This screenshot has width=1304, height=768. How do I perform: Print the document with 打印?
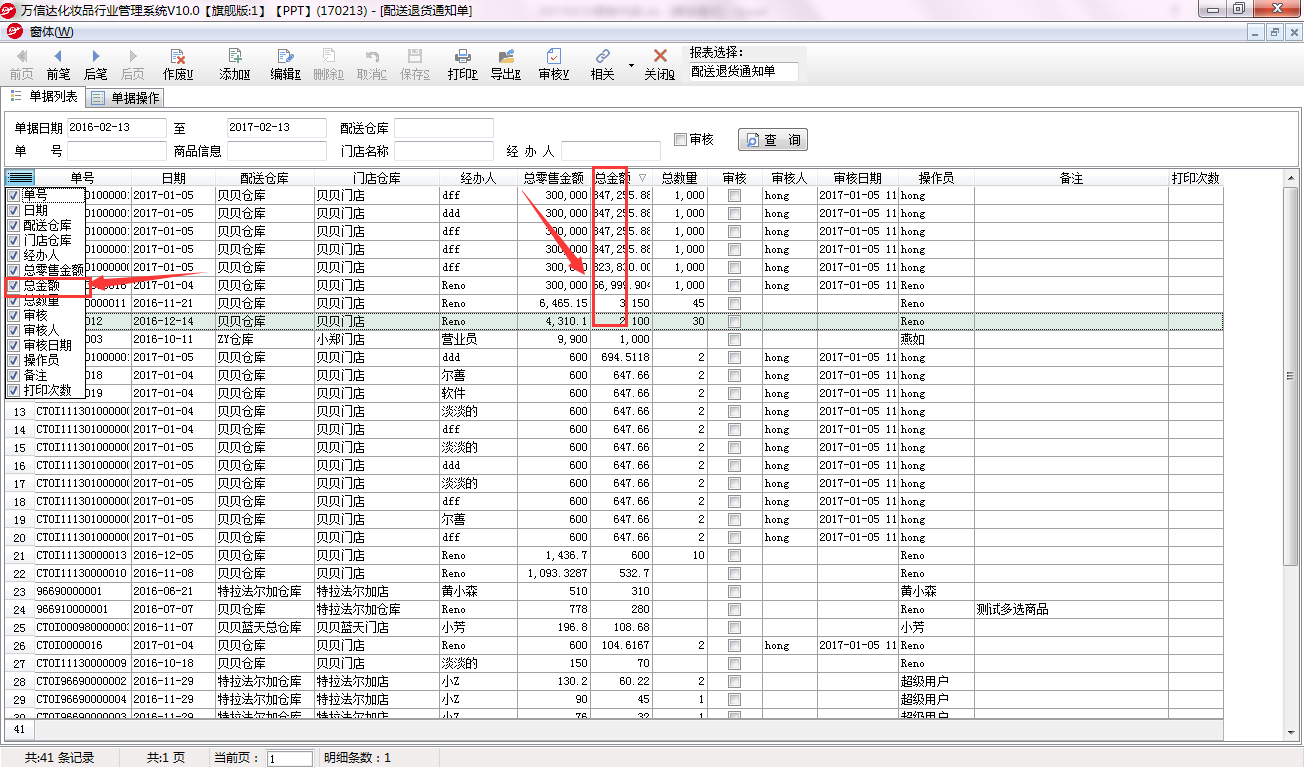click(463, 64)
